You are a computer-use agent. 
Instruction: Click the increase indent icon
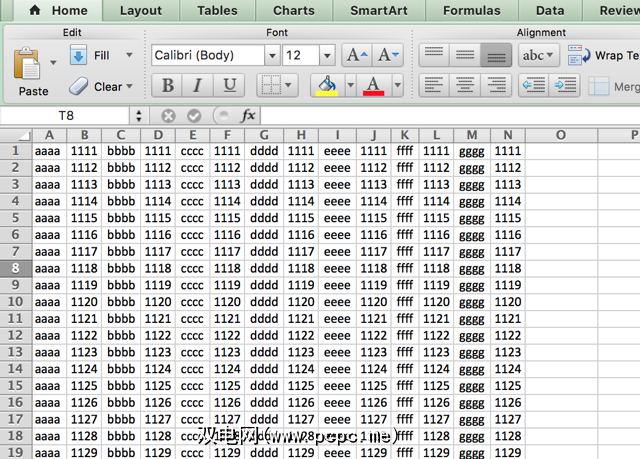(x=565, y=86)
